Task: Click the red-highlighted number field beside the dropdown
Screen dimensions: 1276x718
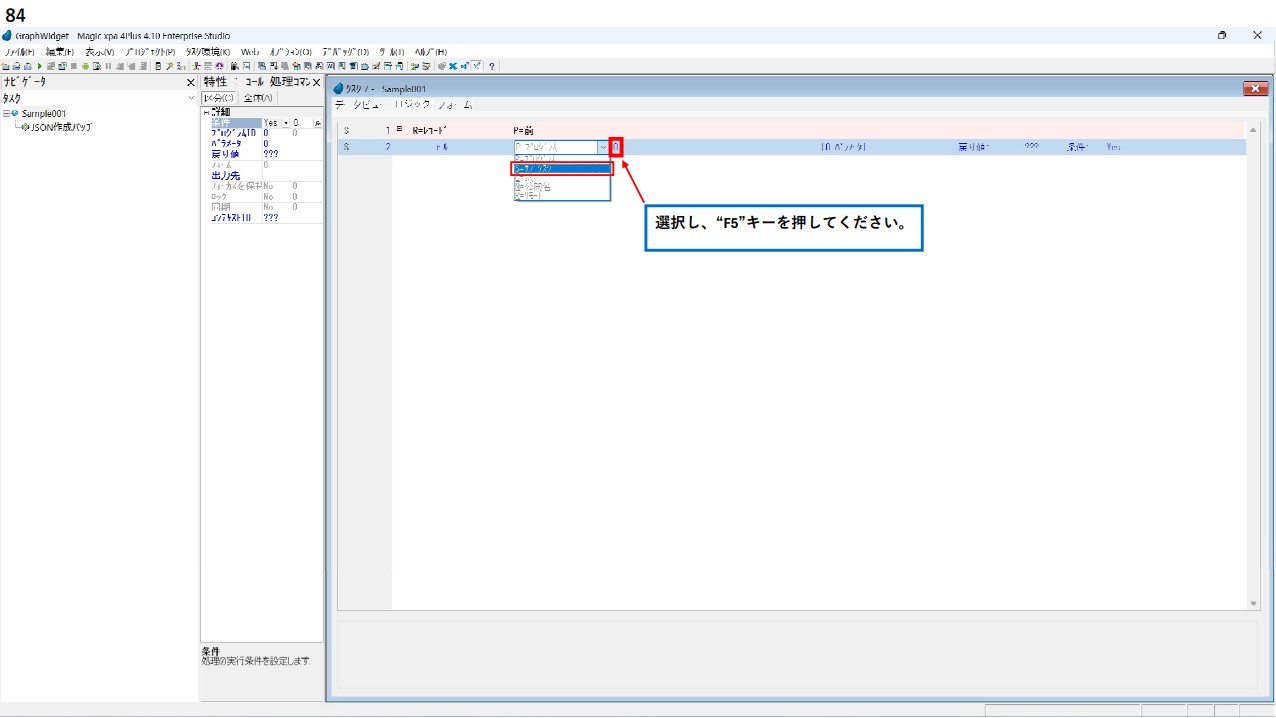Action: click(x=616, y=147)
